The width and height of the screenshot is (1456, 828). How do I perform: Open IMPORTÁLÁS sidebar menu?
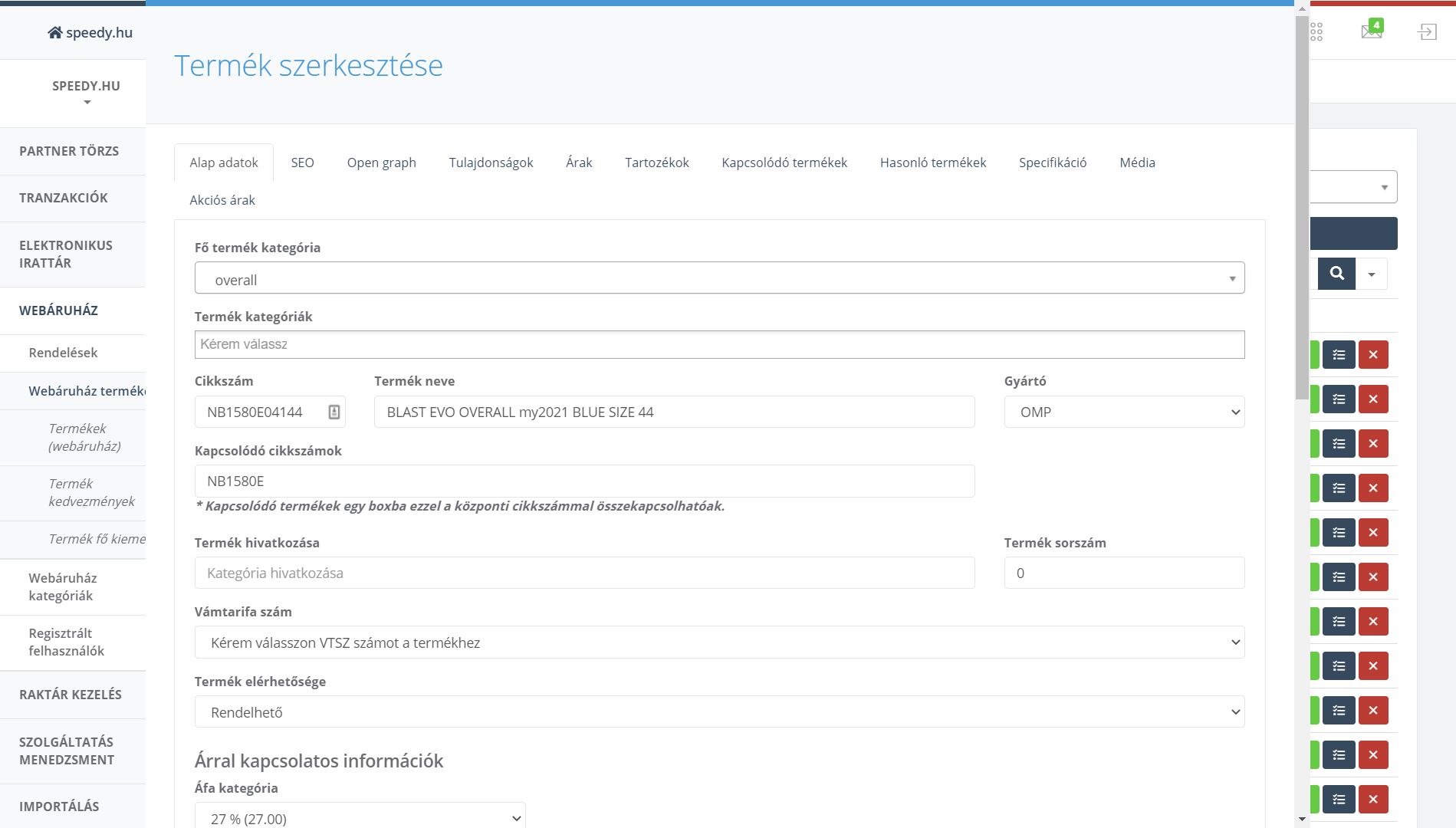(x=73, y=807)
